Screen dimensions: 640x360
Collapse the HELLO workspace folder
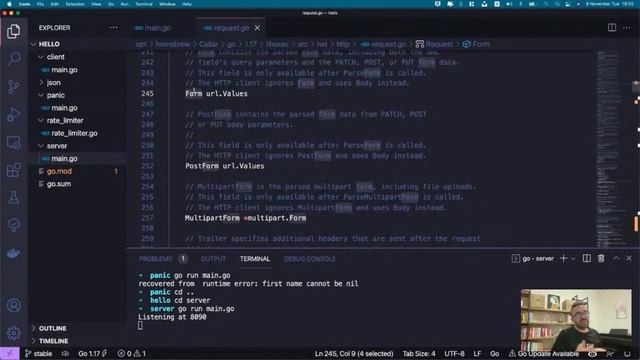pyautogui.click(x=49, y=44)
